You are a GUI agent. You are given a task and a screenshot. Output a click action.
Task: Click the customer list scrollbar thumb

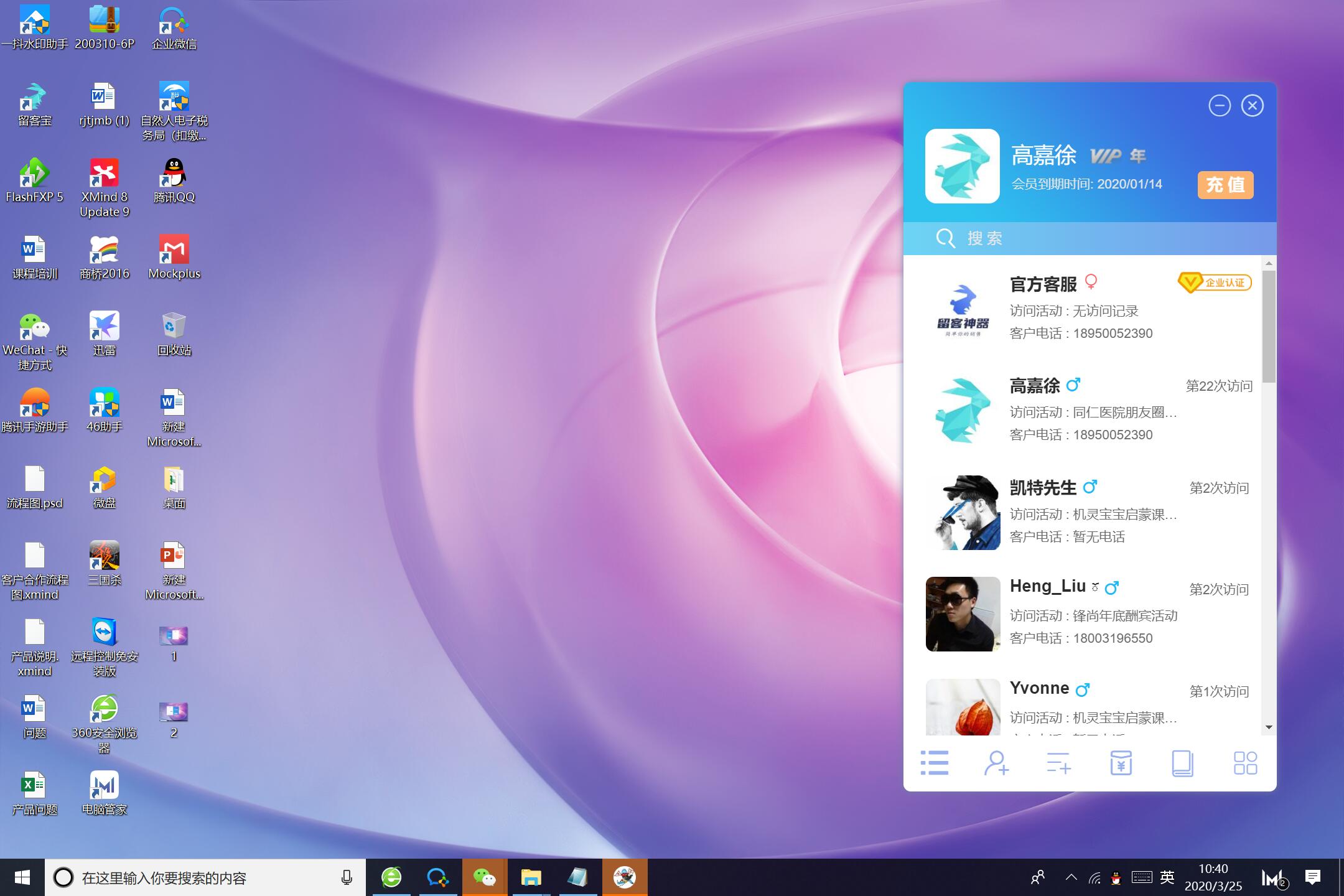(1269, 326)
